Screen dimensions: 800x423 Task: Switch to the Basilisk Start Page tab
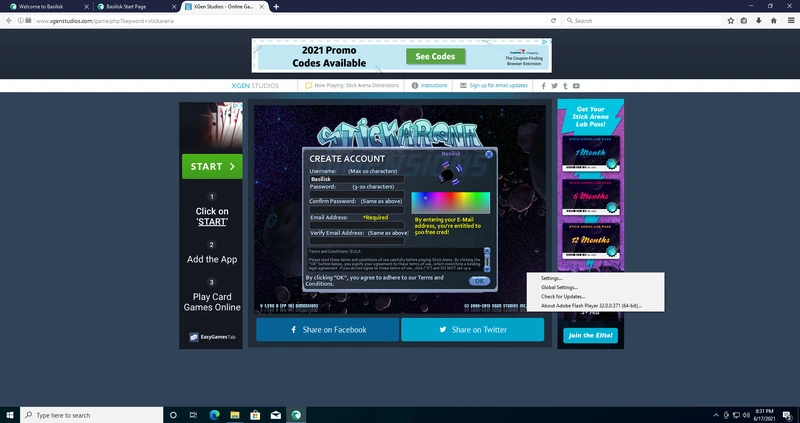(x=135, y=7)
